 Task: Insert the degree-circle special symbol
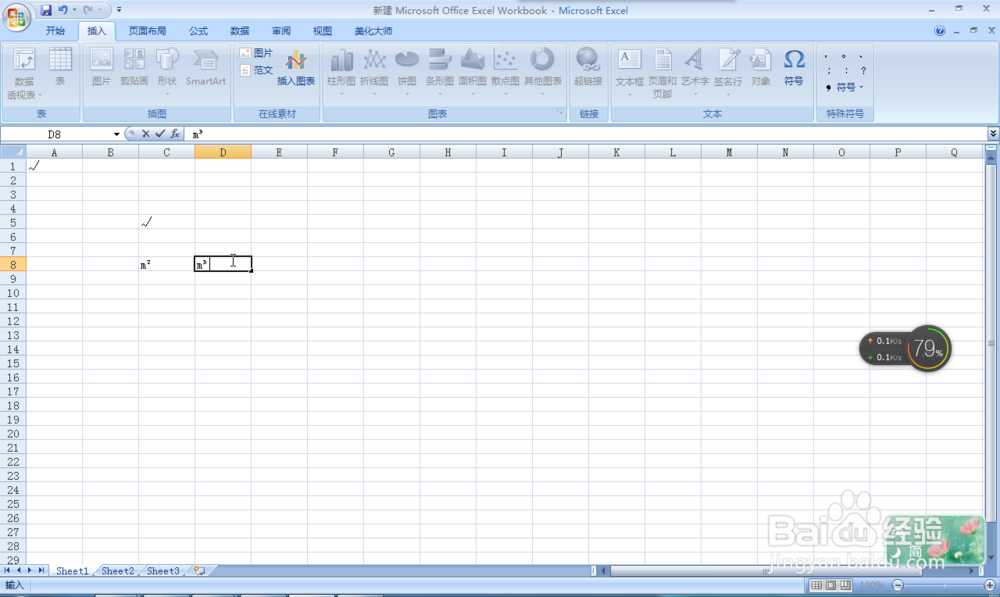(843, 56)
